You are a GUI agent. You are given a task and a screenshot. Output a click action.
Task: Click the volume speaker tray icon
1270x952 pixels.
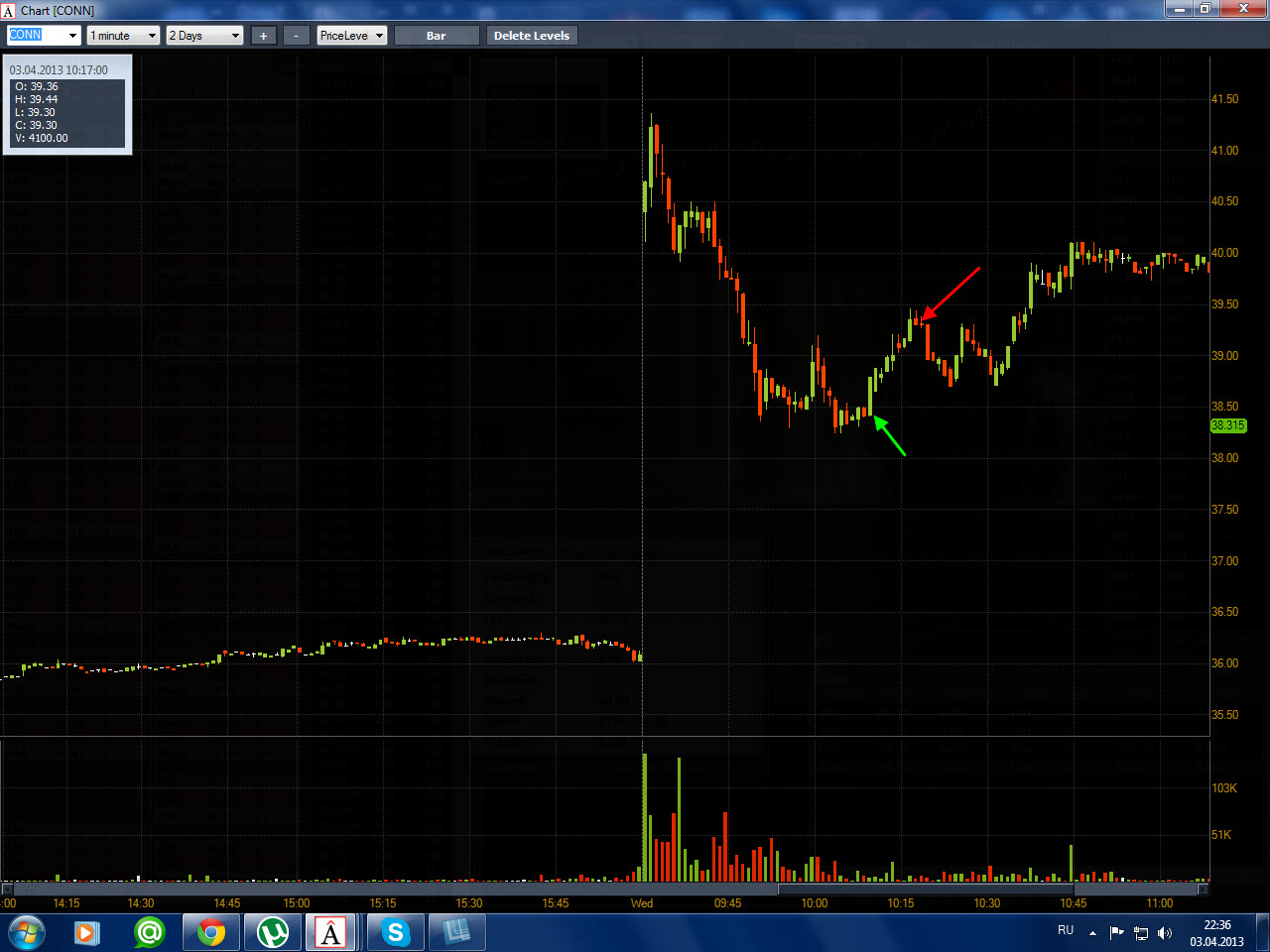point(1165,933)
